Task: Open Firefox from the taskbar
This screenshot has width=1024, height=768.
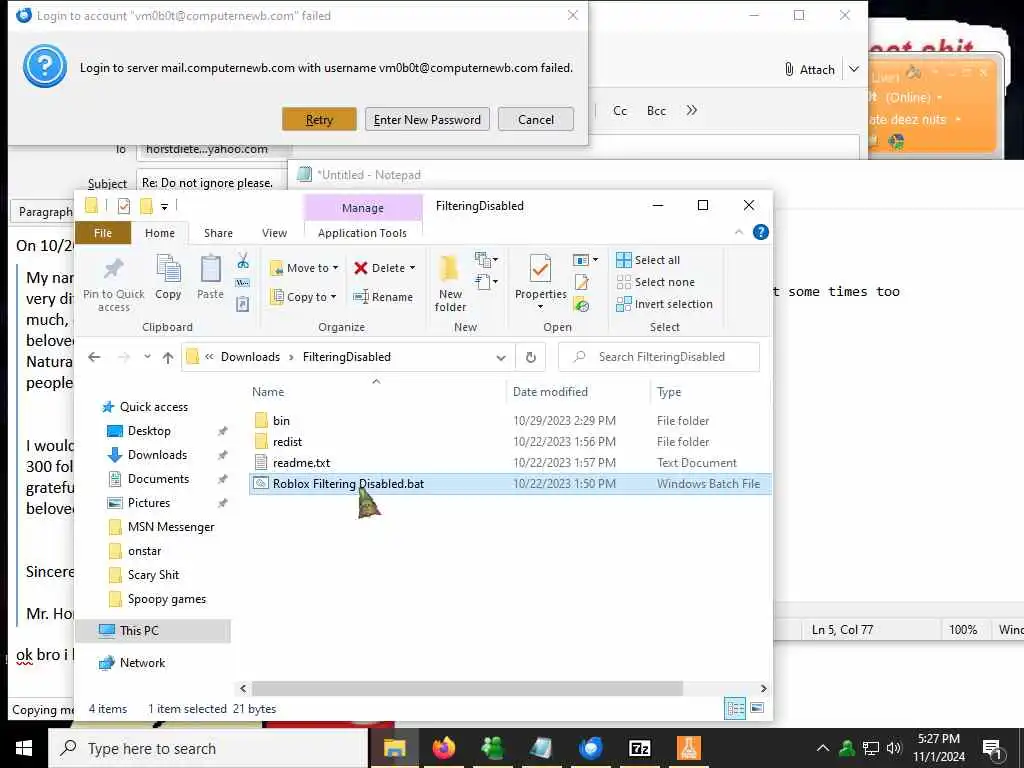Action: 443,748
